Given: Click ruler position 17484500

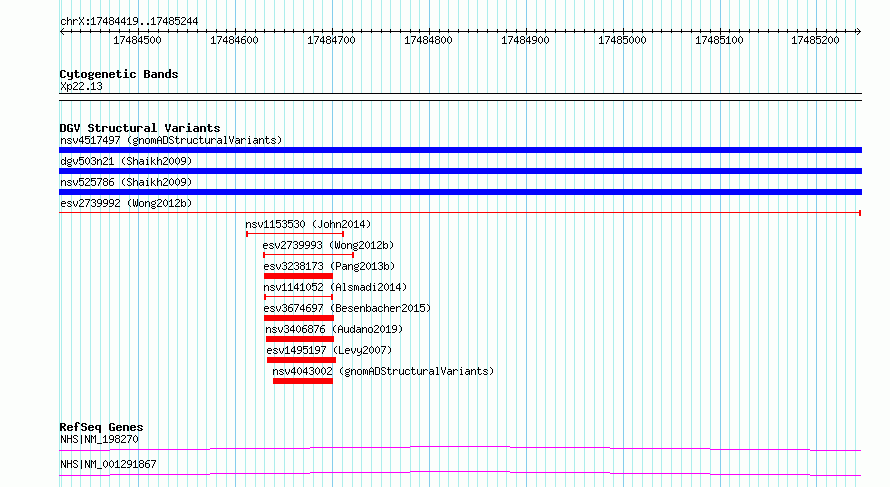Looking at the screenshot, I should pyautogui.click(x=137, y=40).
